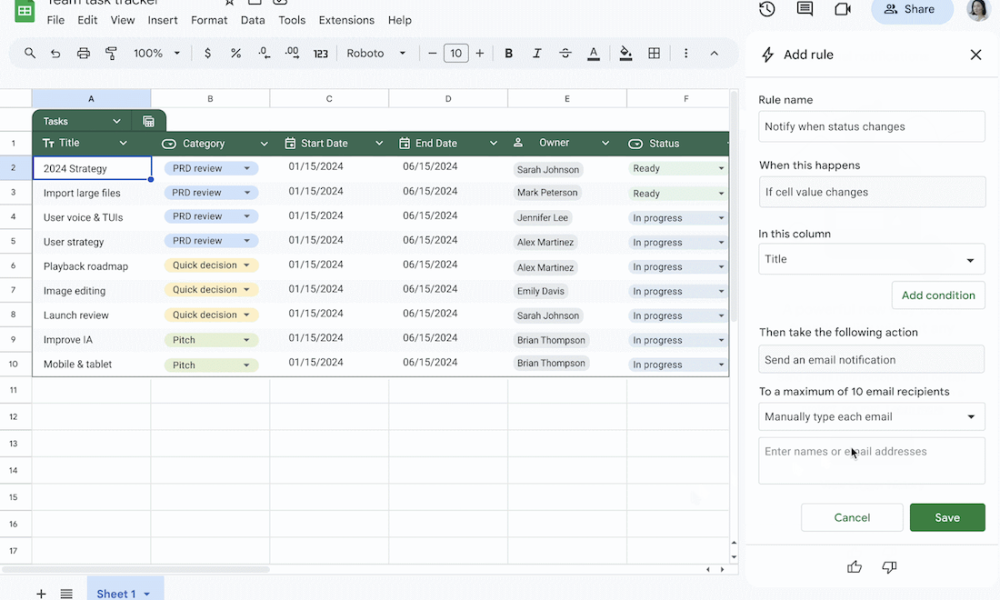Start a video call with camera icon
Viewport: 1000px width, 600px height.
click(x=842, y=9)
